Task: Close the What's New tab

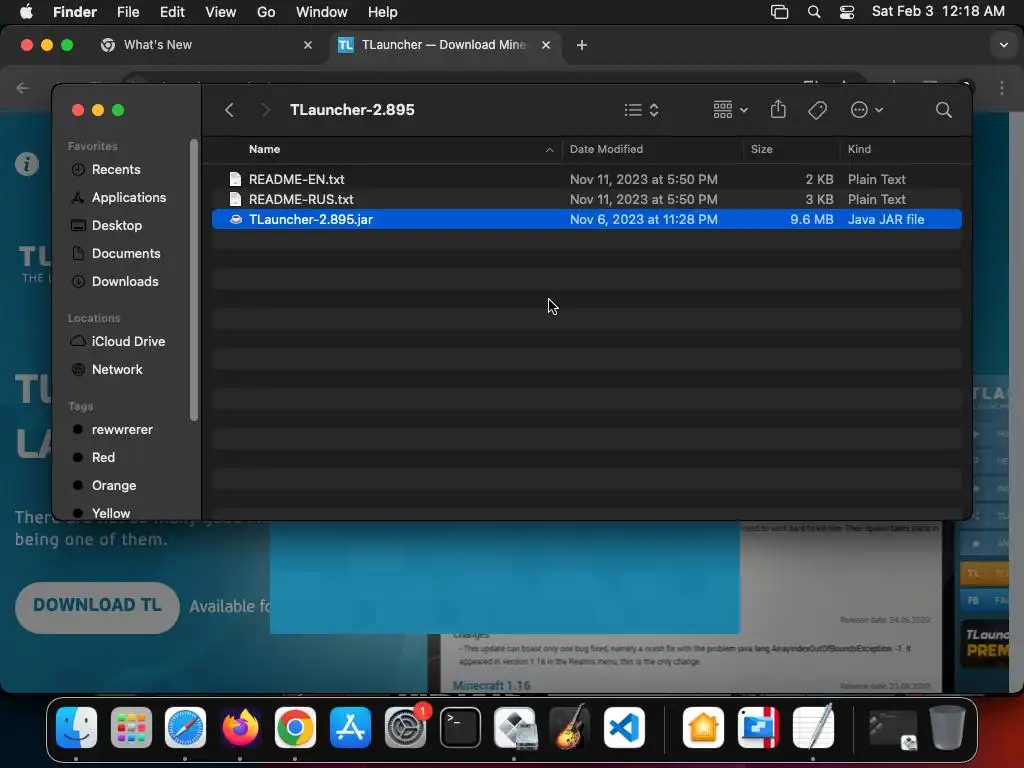Action: 308,45
